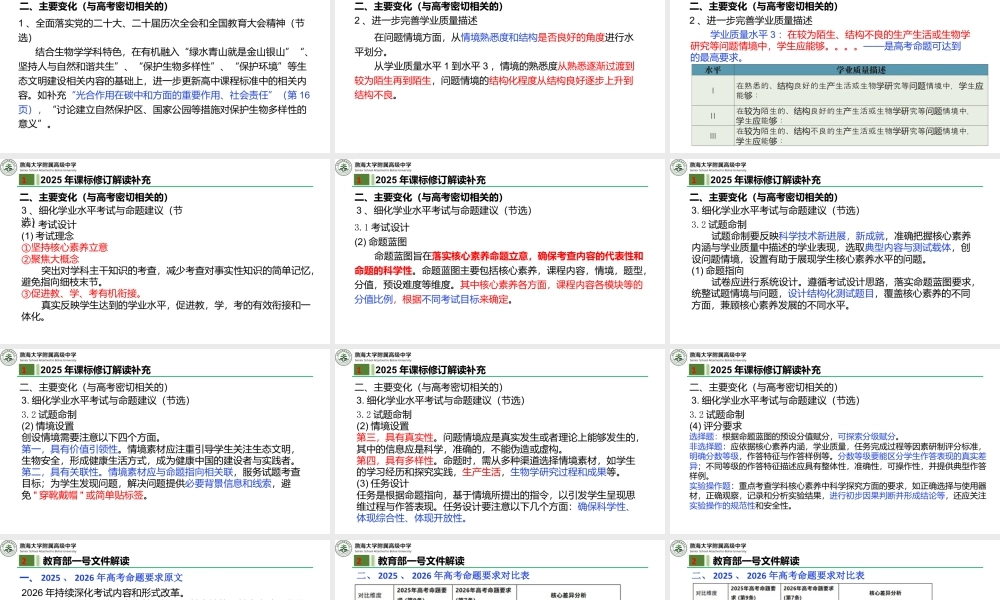Click level III row in 学业质量 table

[840, 136]
